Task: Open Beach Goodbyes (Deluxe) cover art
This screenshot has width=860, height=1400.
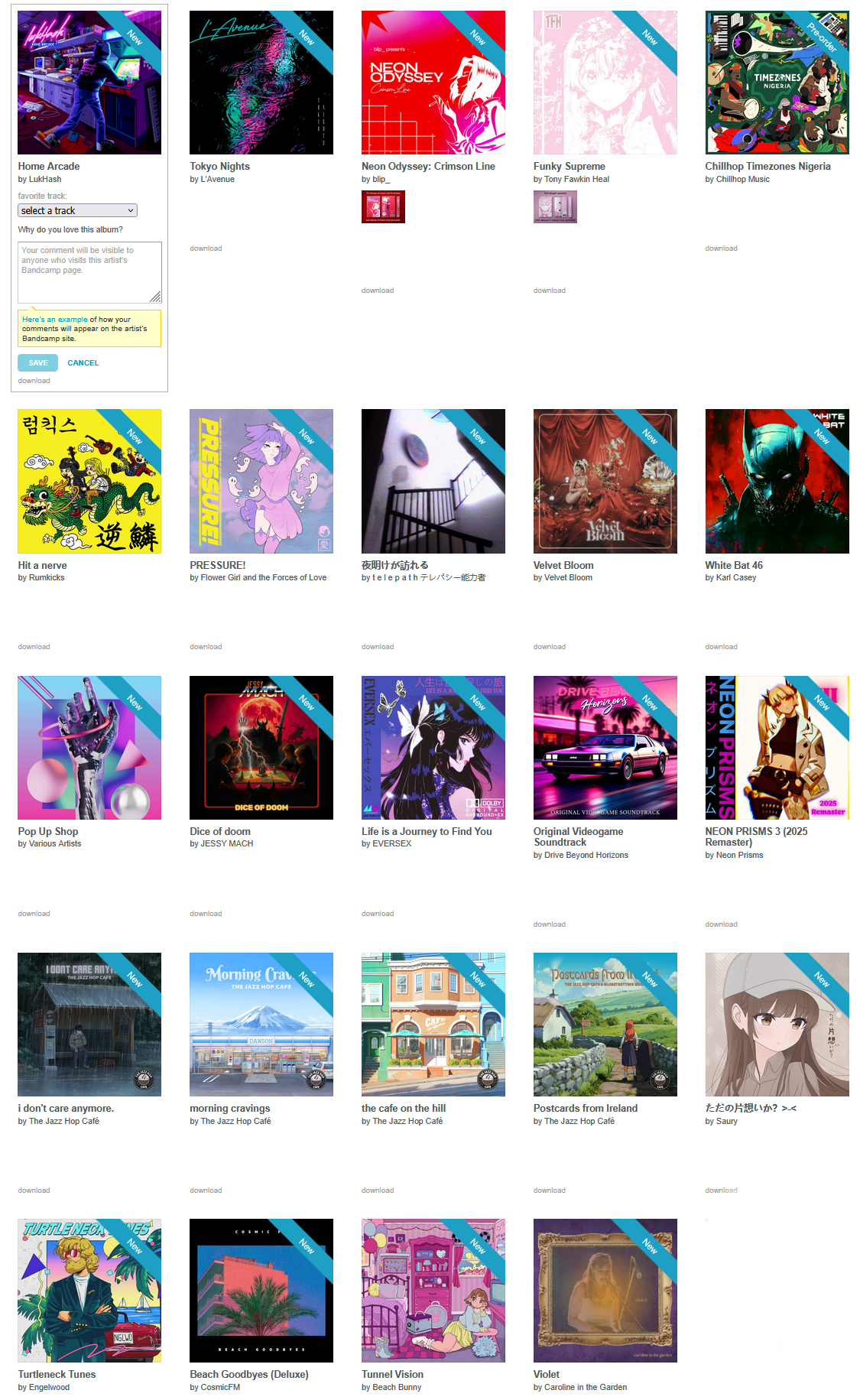Action: [261, 1291]
